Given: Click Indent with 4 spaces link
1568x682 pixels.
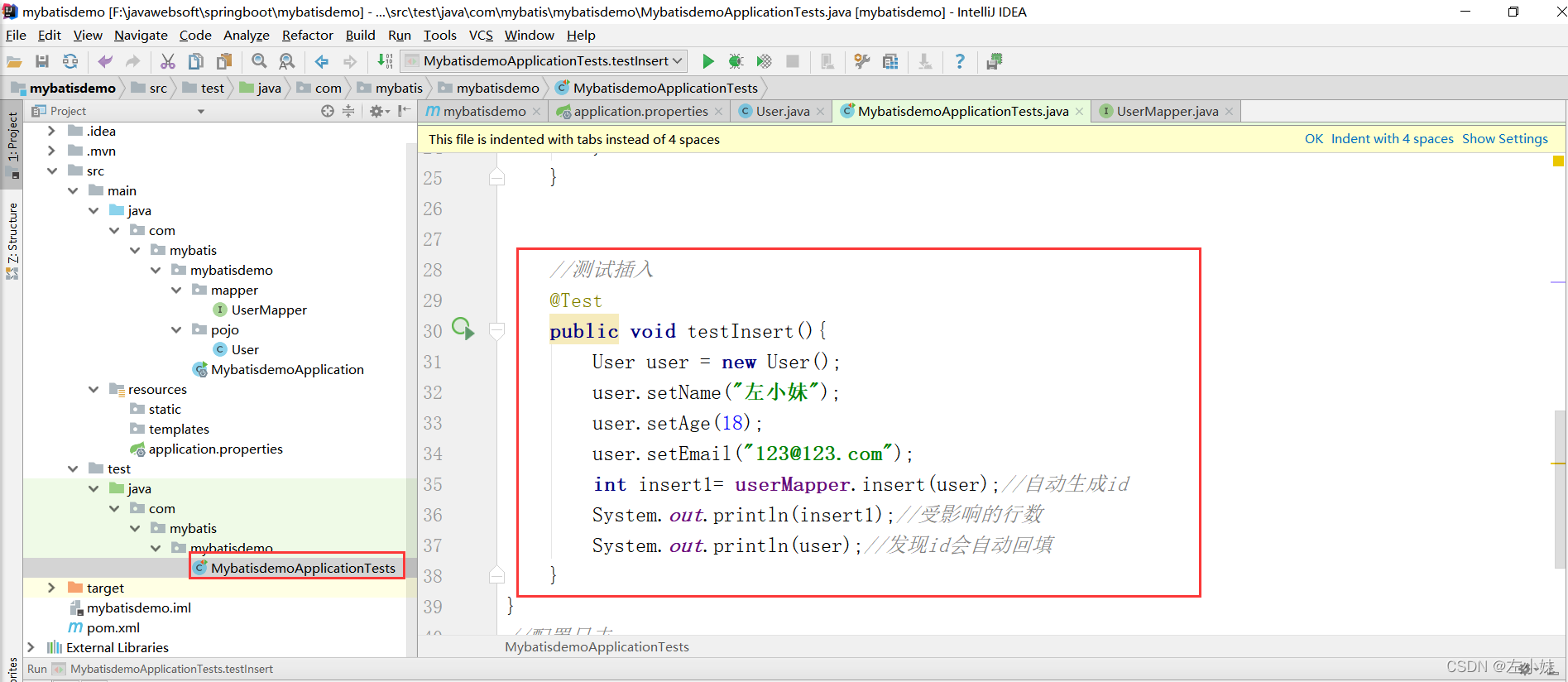Looking at the screenshot, I should 1393,139.
